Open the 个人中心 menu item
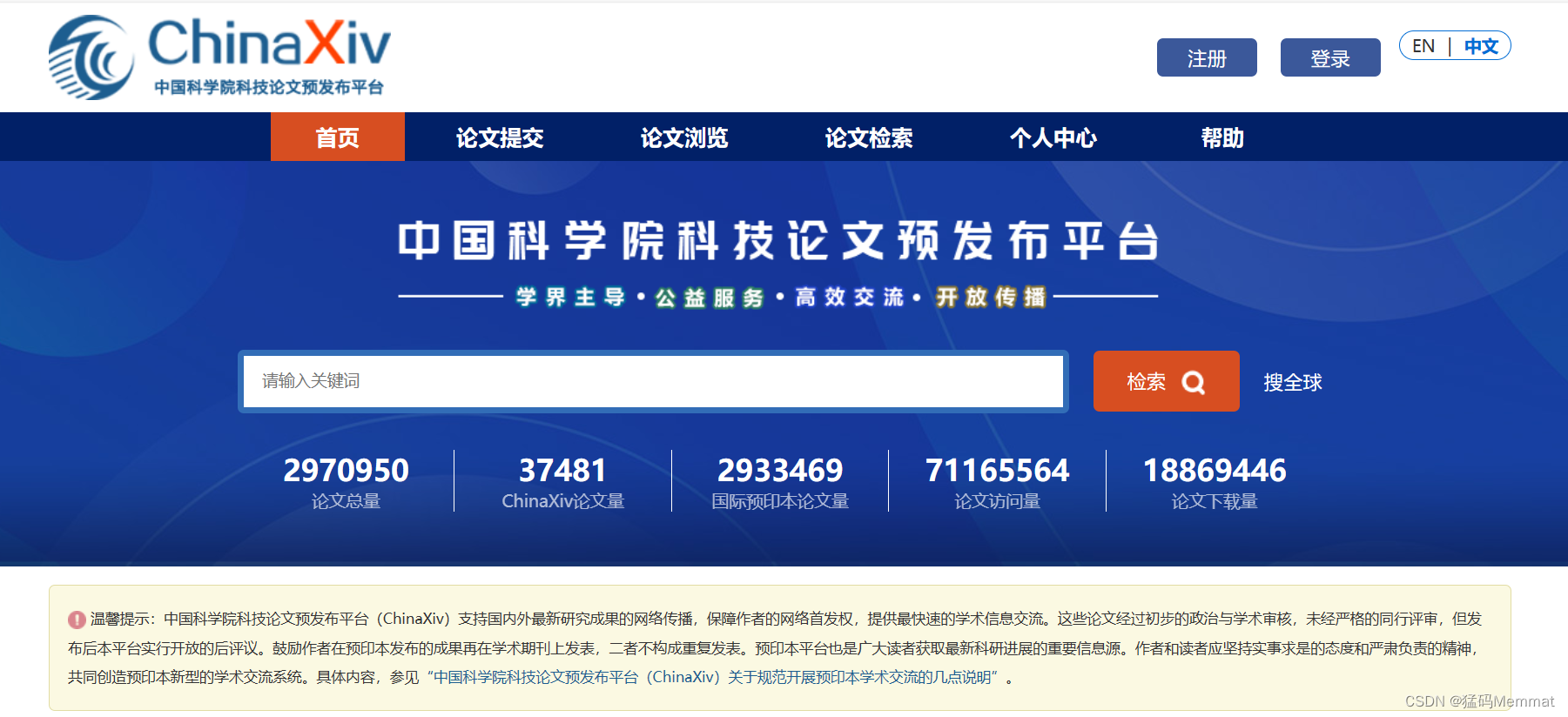Screen dimensions: 1568x717 [x=1053, y=137]
